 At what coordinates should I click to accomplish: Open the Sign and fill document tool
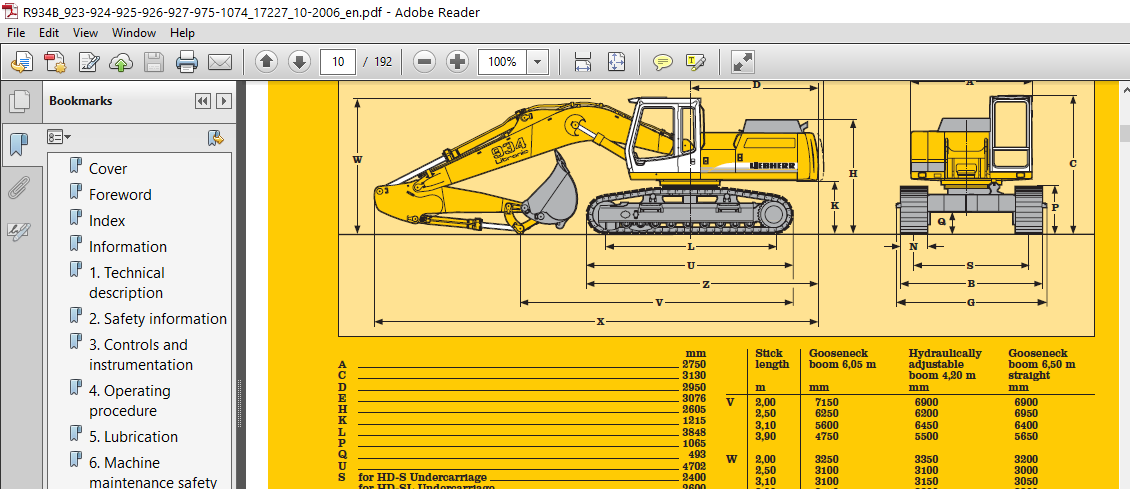coord(89,62)
